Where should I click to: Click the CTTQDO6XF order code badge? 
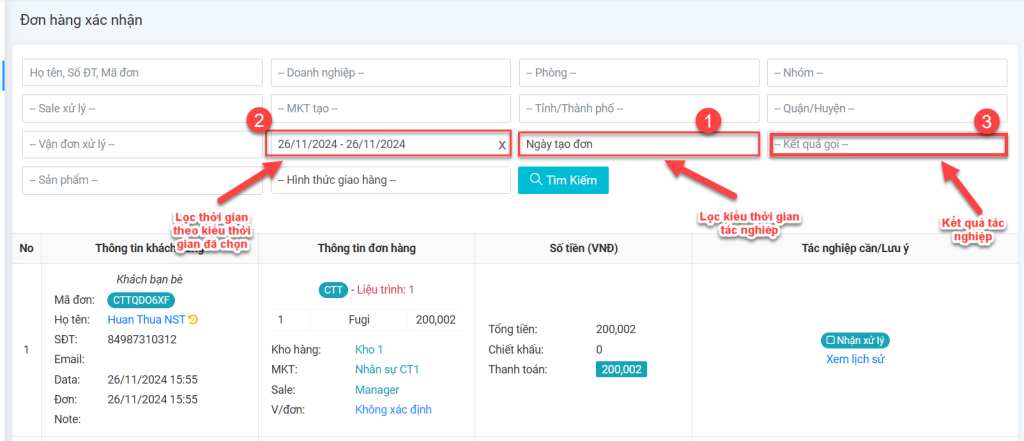click(140, 300)
